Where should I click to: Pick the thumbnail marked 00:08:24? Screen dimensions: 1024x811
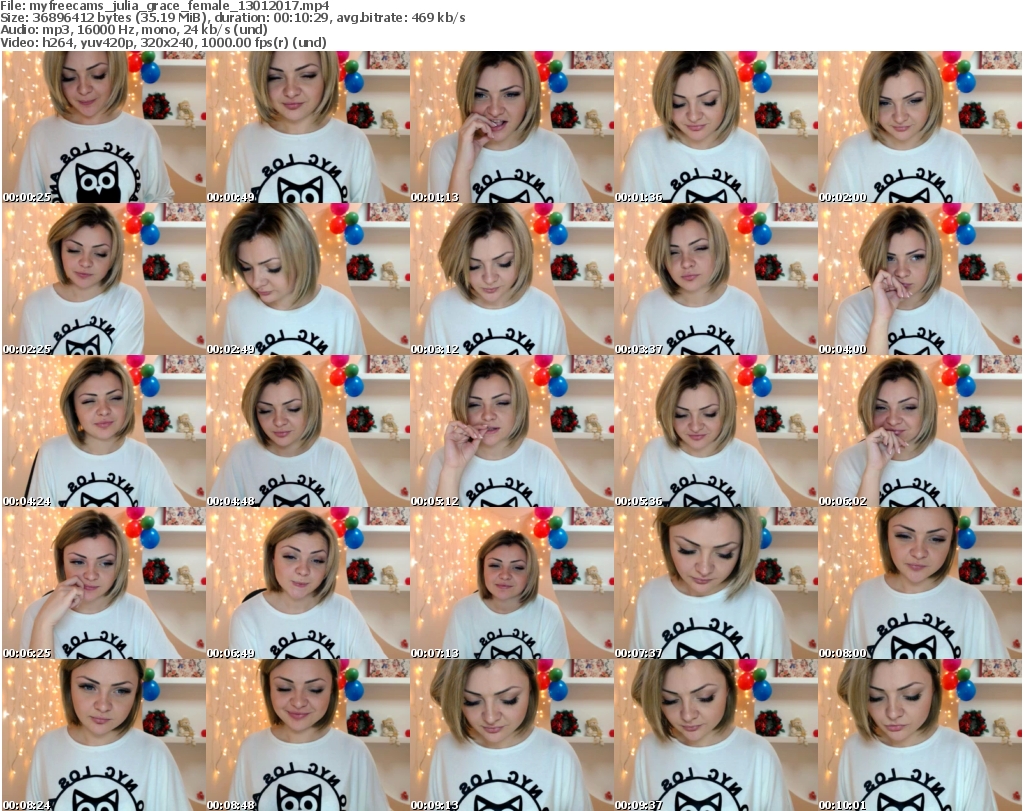(104, 735)
